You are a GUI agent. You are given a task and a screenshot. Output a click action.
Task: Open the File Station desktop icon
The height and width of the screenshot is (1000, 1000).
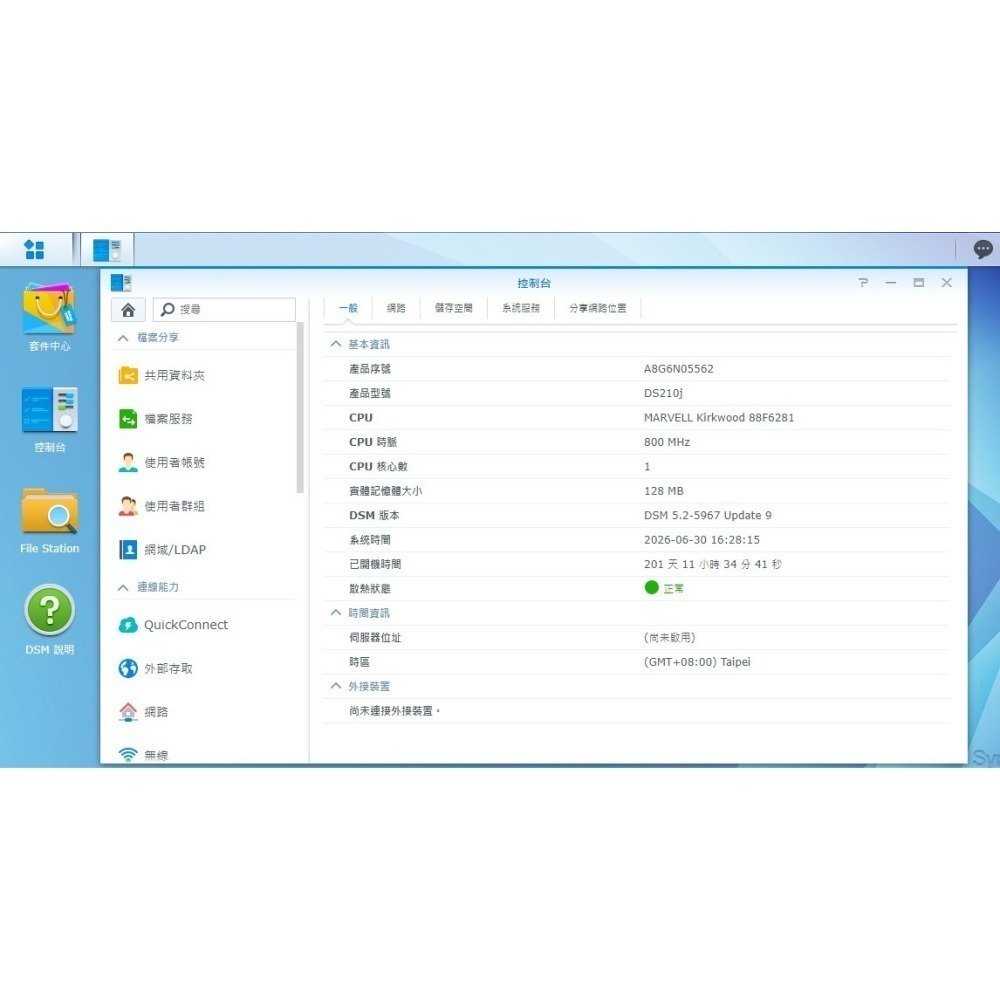tap(50, 511)
